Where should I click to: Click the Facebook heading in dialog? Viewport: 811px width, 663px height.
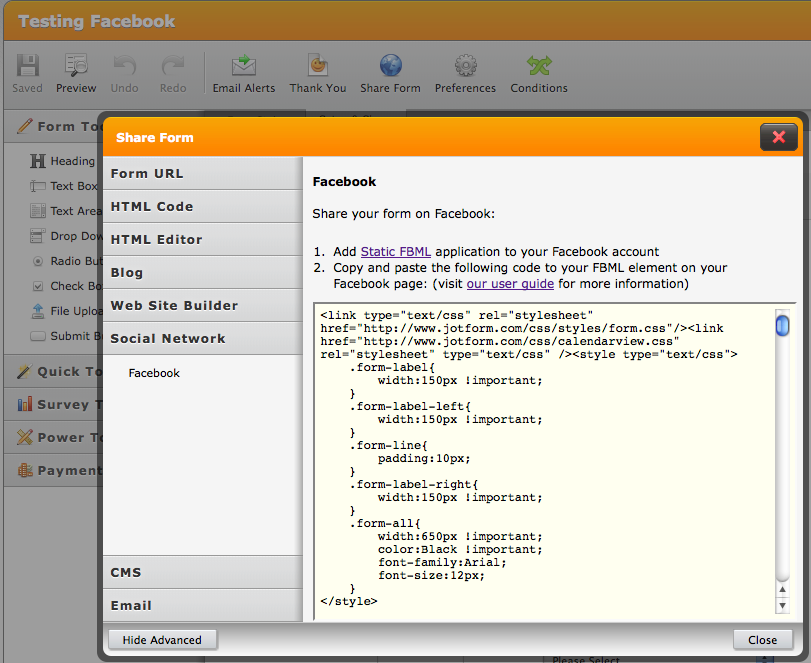pyautogui.click(x=344, y=182)
